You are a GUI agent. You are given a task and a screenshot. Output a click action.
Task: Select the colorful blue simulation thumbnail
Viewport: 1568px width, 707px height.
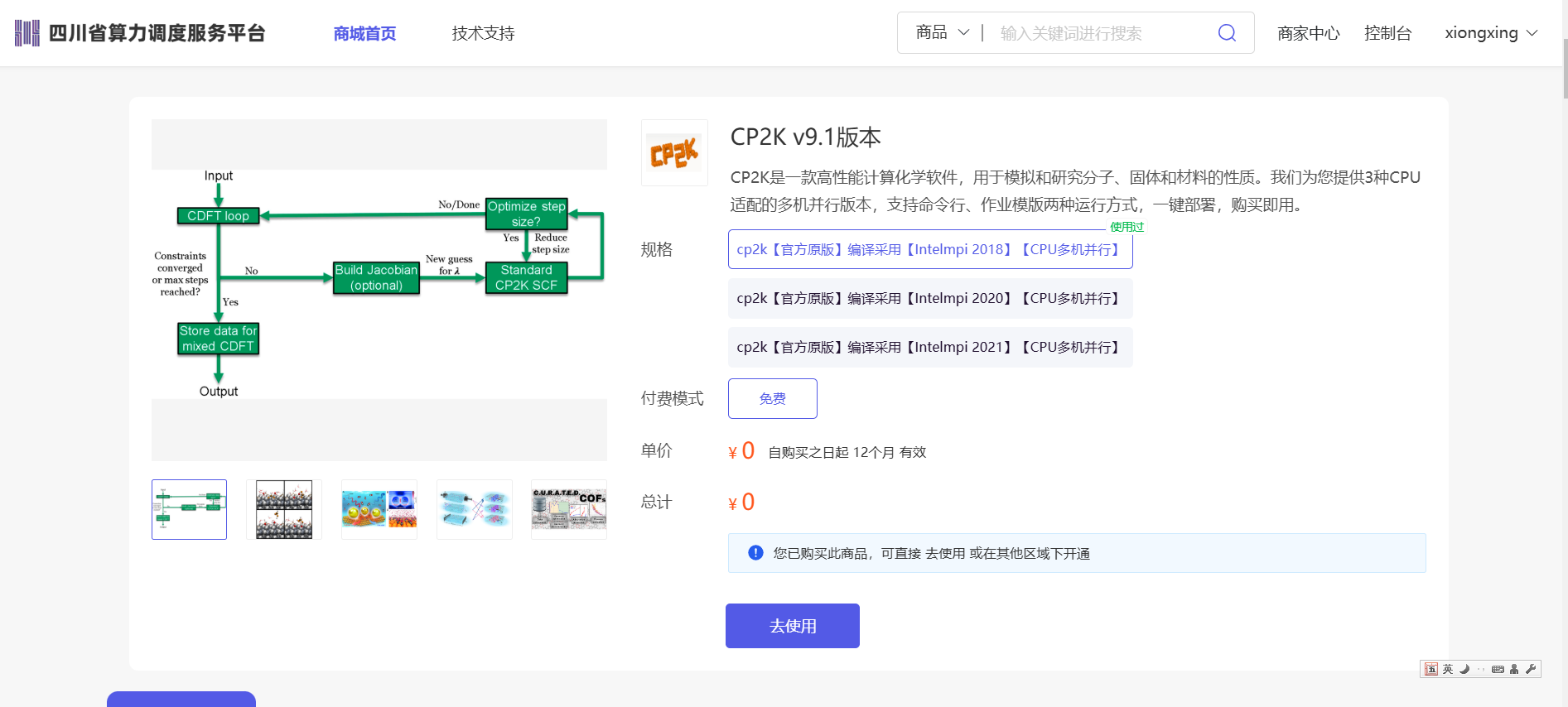379,509
